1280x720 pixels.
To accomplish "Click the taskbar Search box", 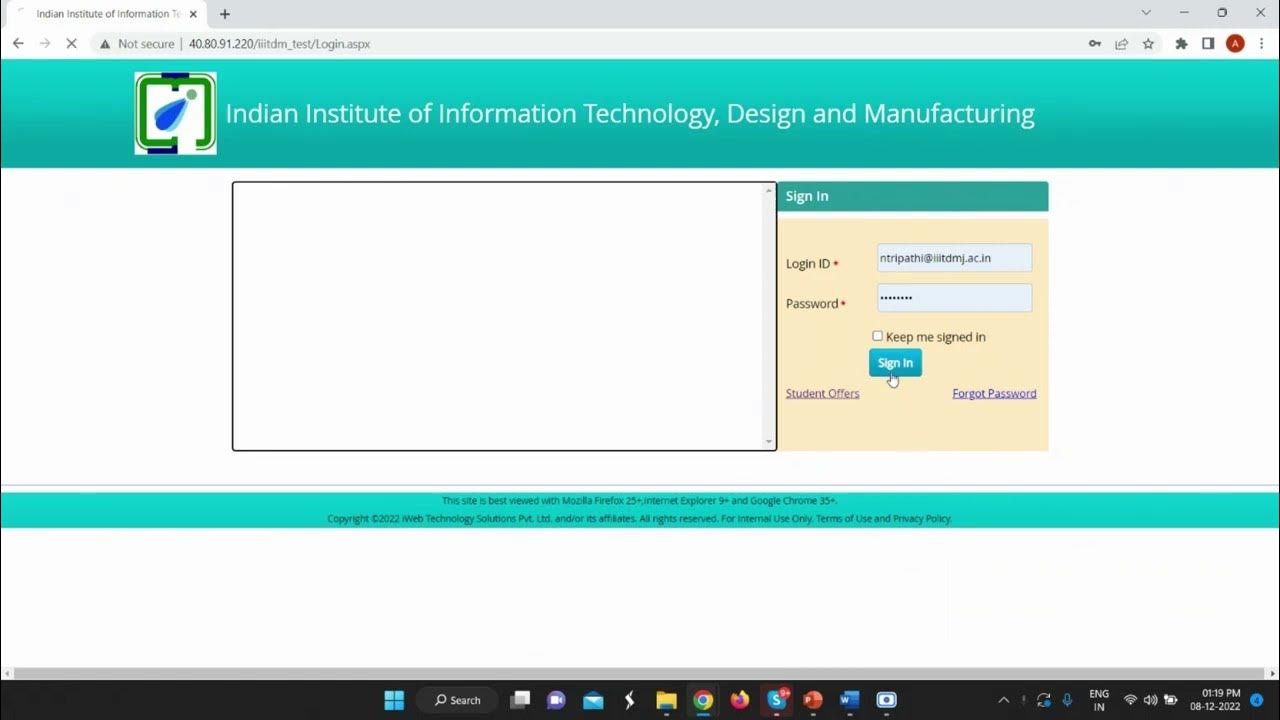I will click(x=457, y=700).
